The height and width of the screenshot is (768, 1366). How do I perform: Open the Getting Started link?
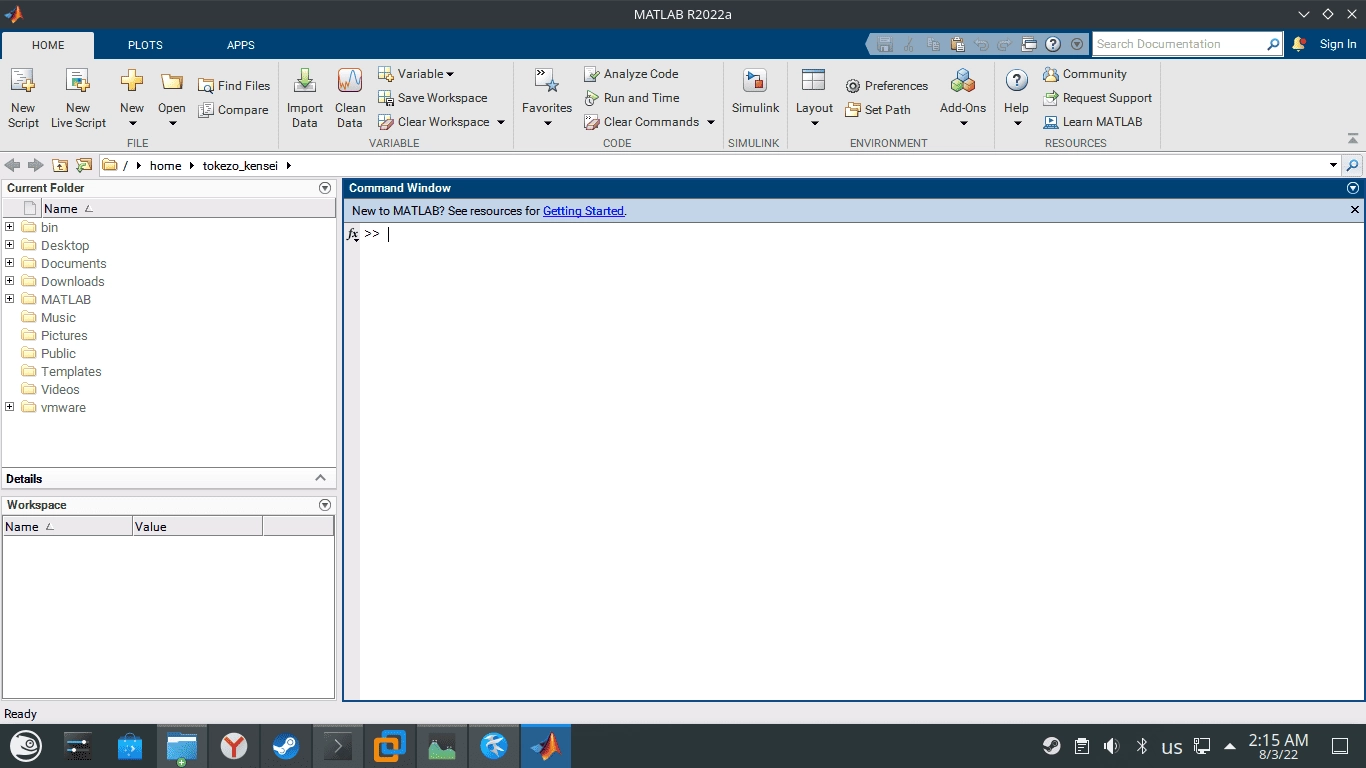(x=583, y=211)
